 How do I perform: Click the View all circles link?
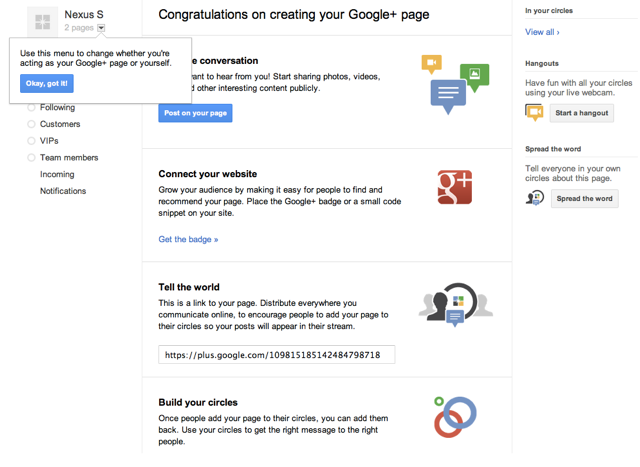click(542, 32)
